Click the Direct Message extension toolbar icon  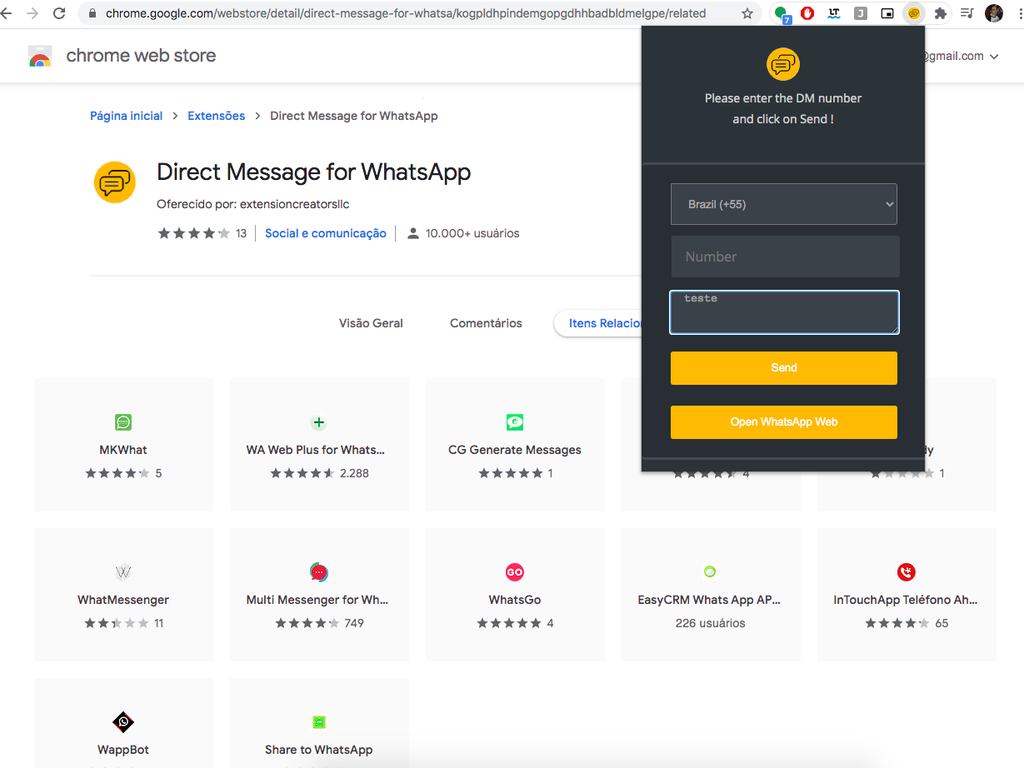click(x=914, y=13)
